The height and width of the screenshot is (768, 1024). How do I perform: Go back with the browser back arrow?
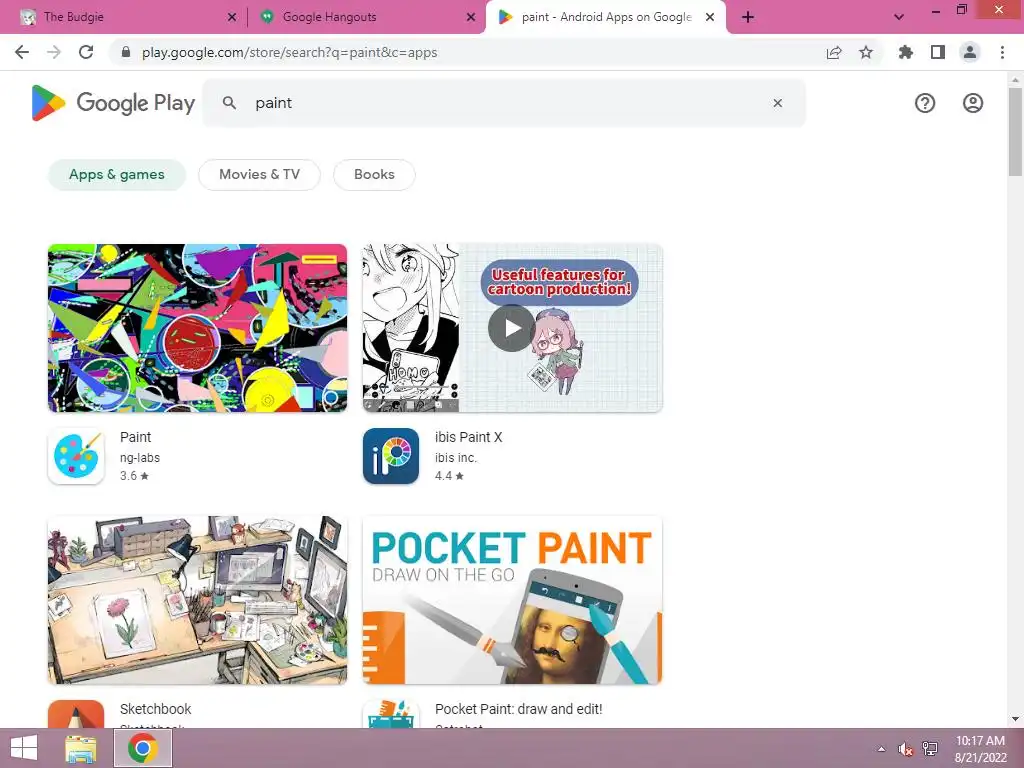tap(22, 52)
